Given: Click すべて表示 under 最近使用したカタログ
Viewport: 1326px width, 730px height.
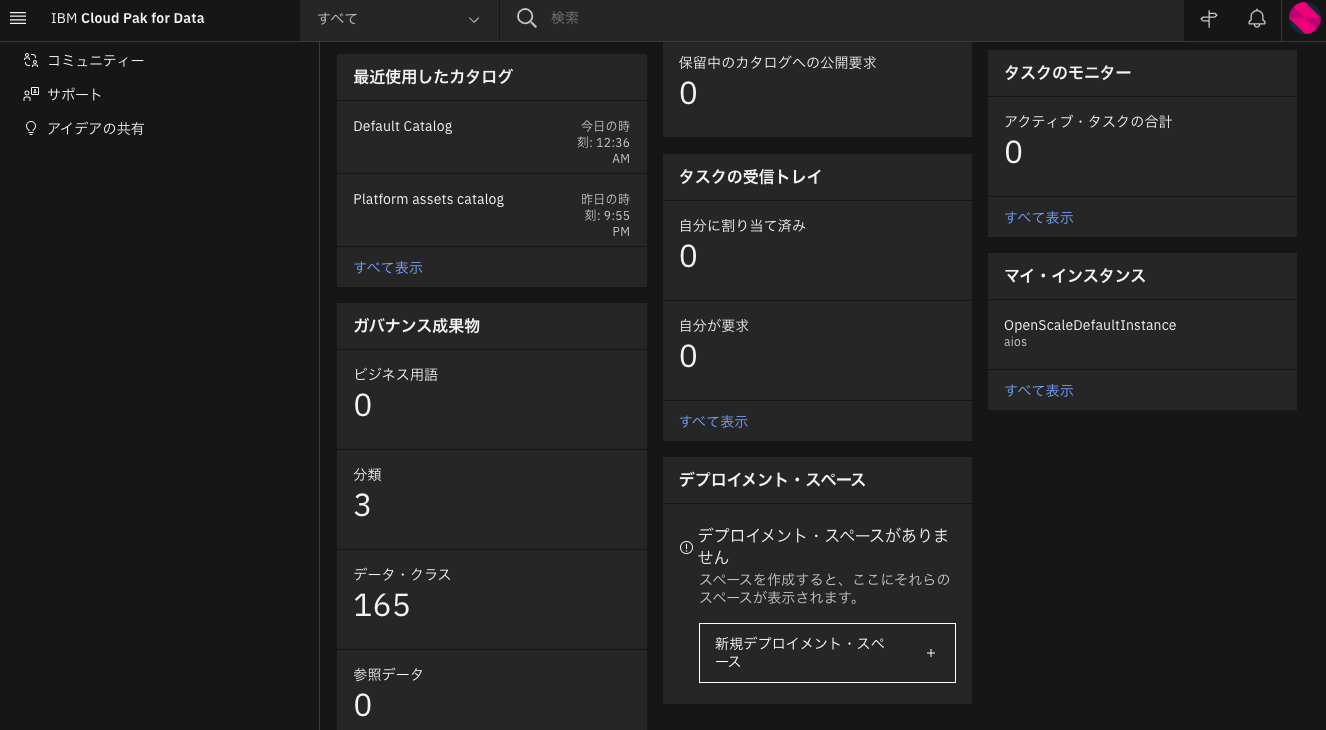Looking at the screenshot, I should [388, 268].
